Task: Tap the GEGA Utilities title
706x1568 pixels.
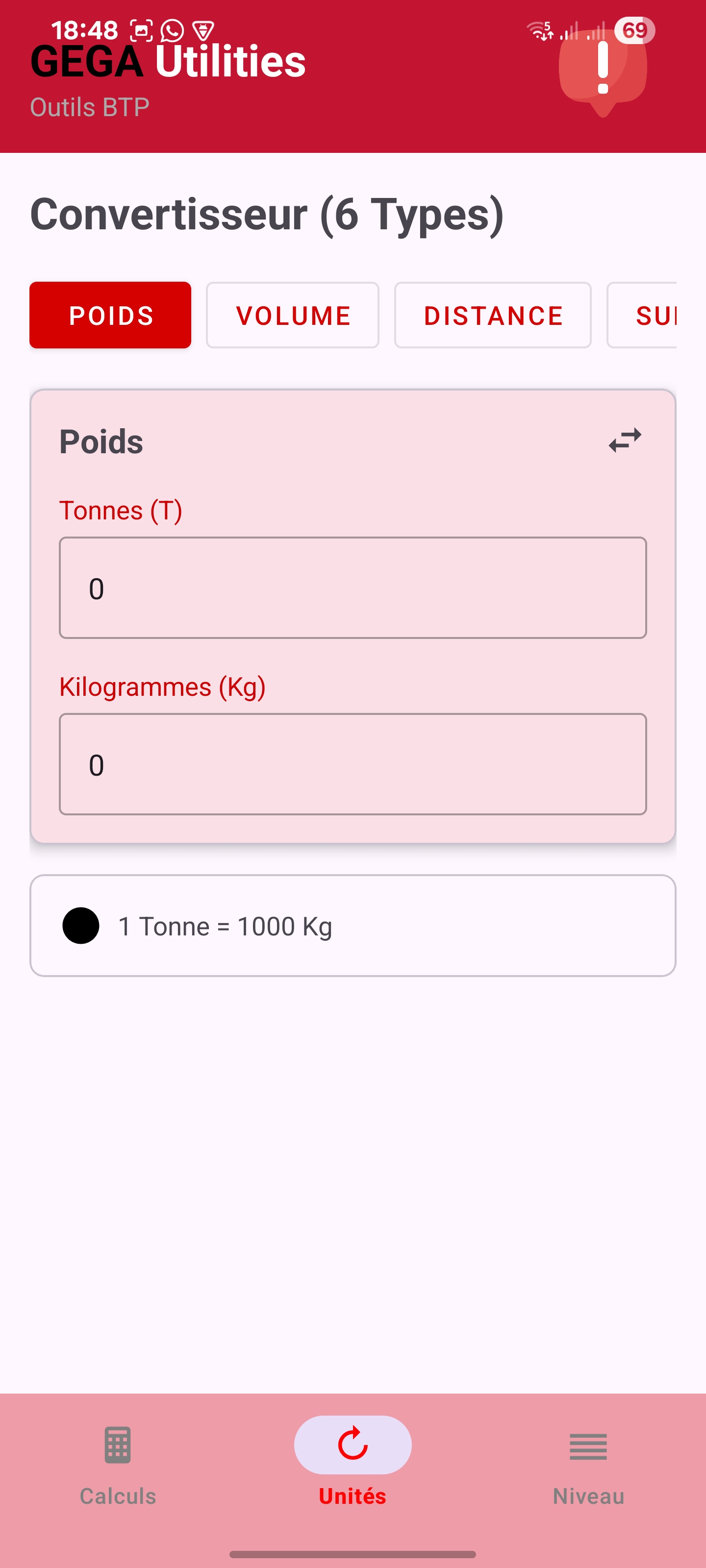Action: coord(168,62)
